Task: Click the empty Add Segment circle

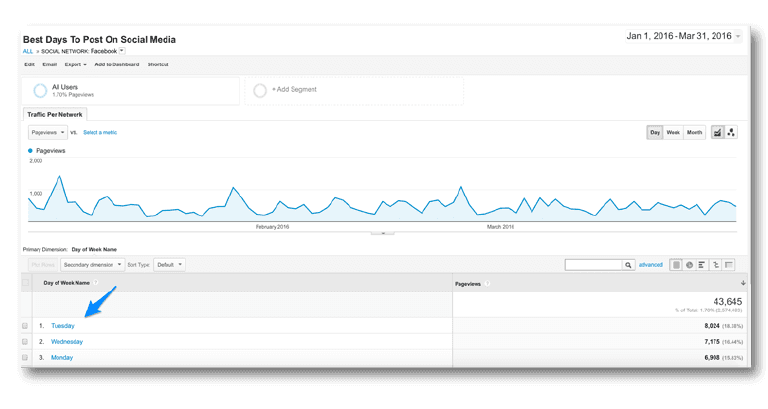Action: (260, 90)
